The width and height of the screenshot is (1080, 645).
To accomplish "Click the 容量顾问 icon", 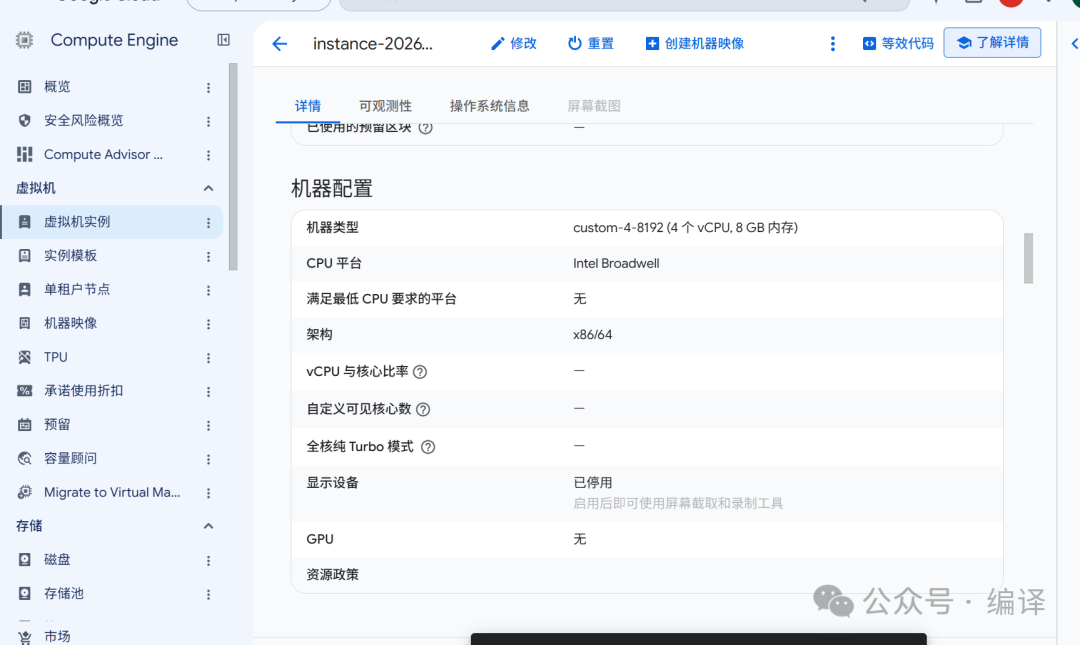I will (x=25, y=458).
